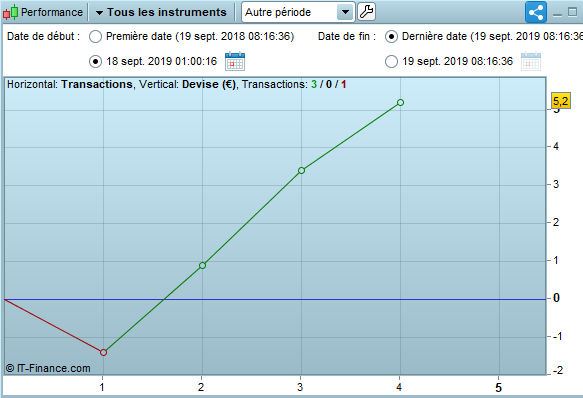Image resolution: width=583 pixels, height=398 pixels.
Task: Click data point at transaction 3
Action: coord(302,170)
